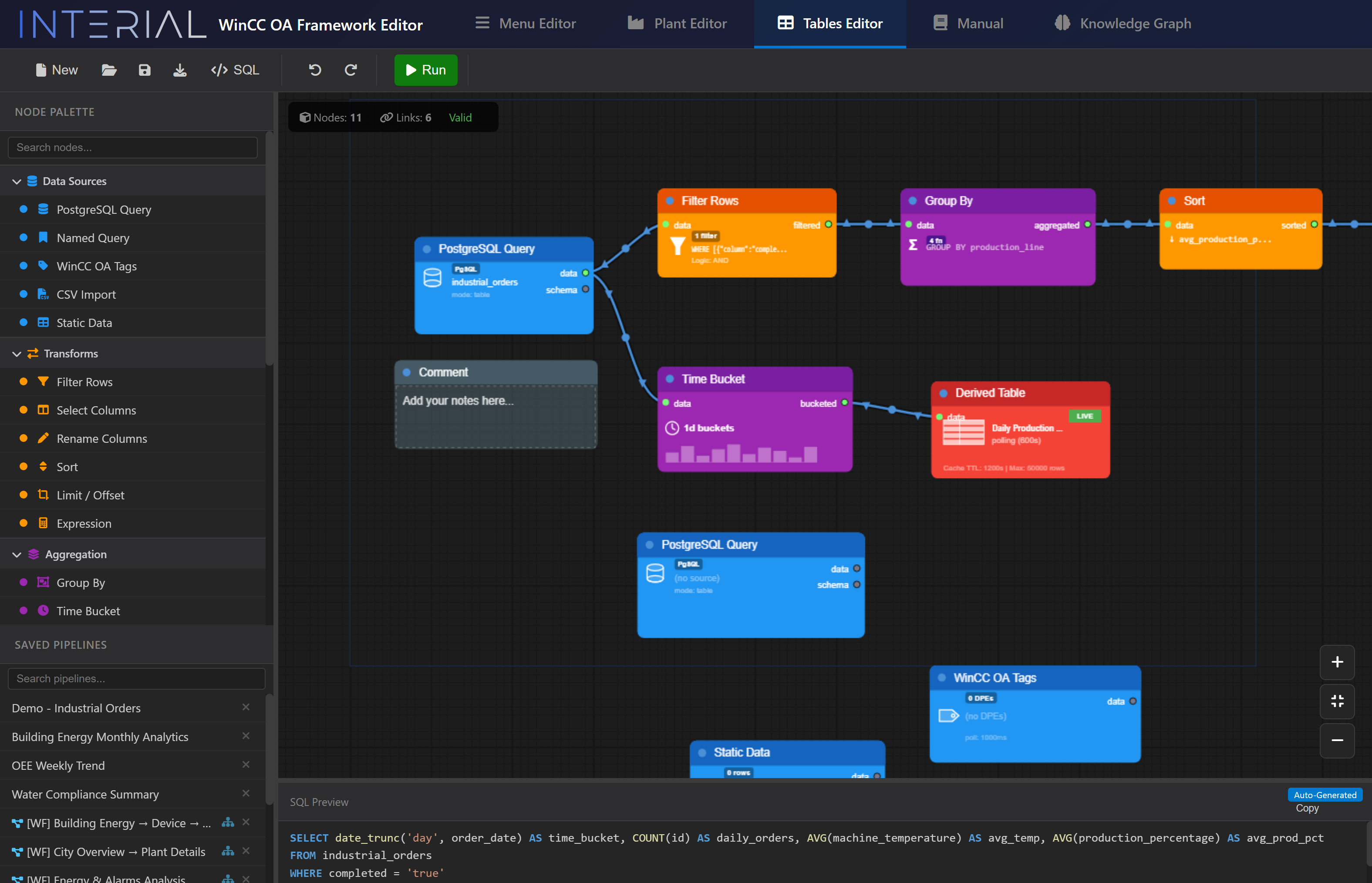Undo the last canvas change

pos(314,69)
